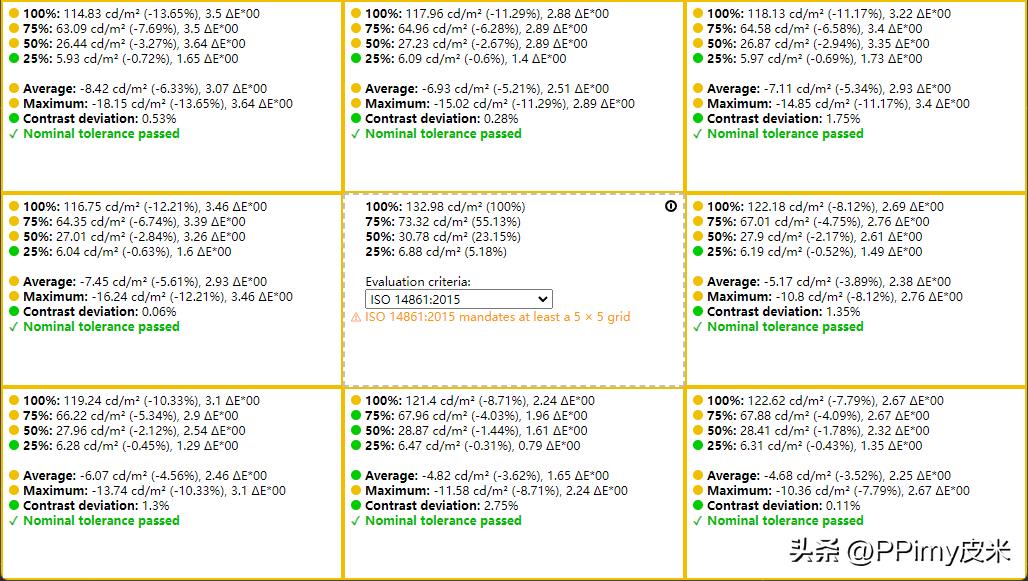1028x581 pixels.
Task: Click Nominal tolerance passed below Contrast deviation: 2.75%
Action: pos(443,521)
